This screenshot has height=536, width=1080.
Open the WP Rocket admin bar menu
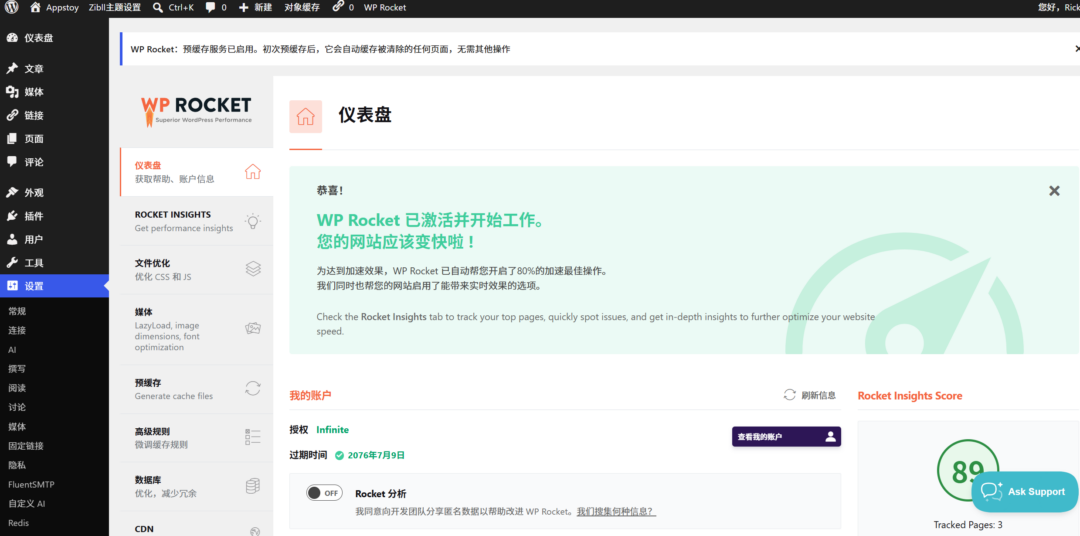pyautogui.click(x=385, y=8)
